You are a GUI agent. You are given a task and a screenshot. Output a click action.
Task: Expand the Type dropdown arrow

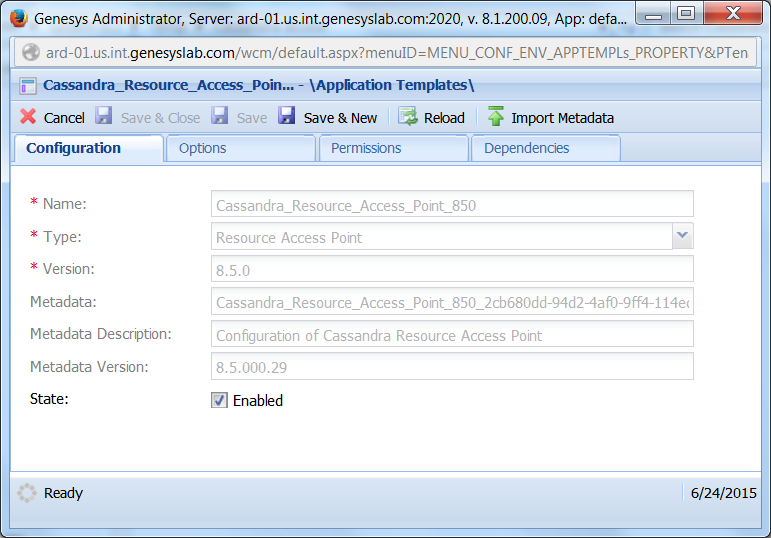tap(682, 236)
